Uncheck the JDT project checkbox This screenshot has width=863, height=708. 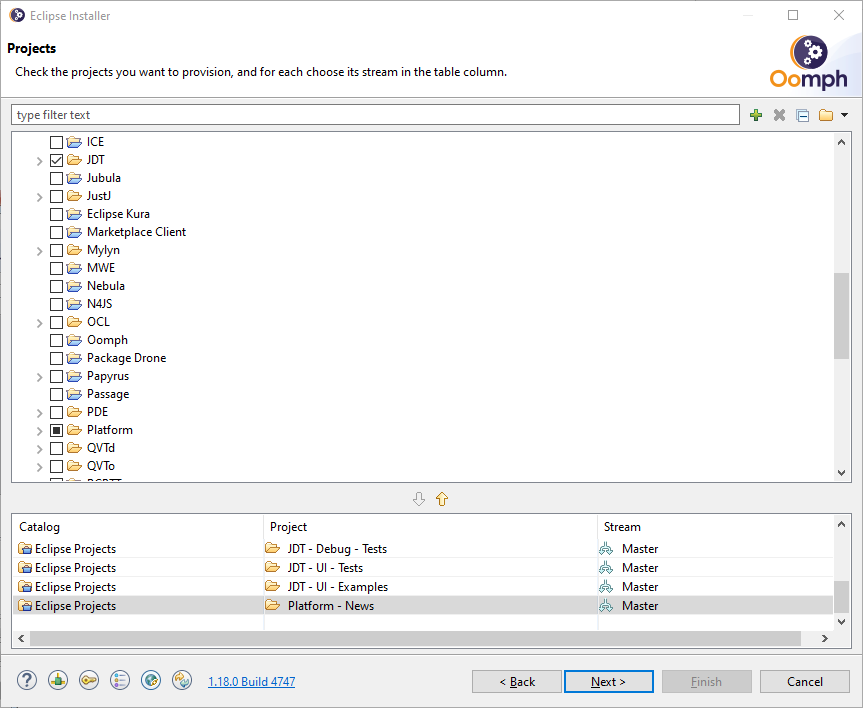[x=56, y=160]
